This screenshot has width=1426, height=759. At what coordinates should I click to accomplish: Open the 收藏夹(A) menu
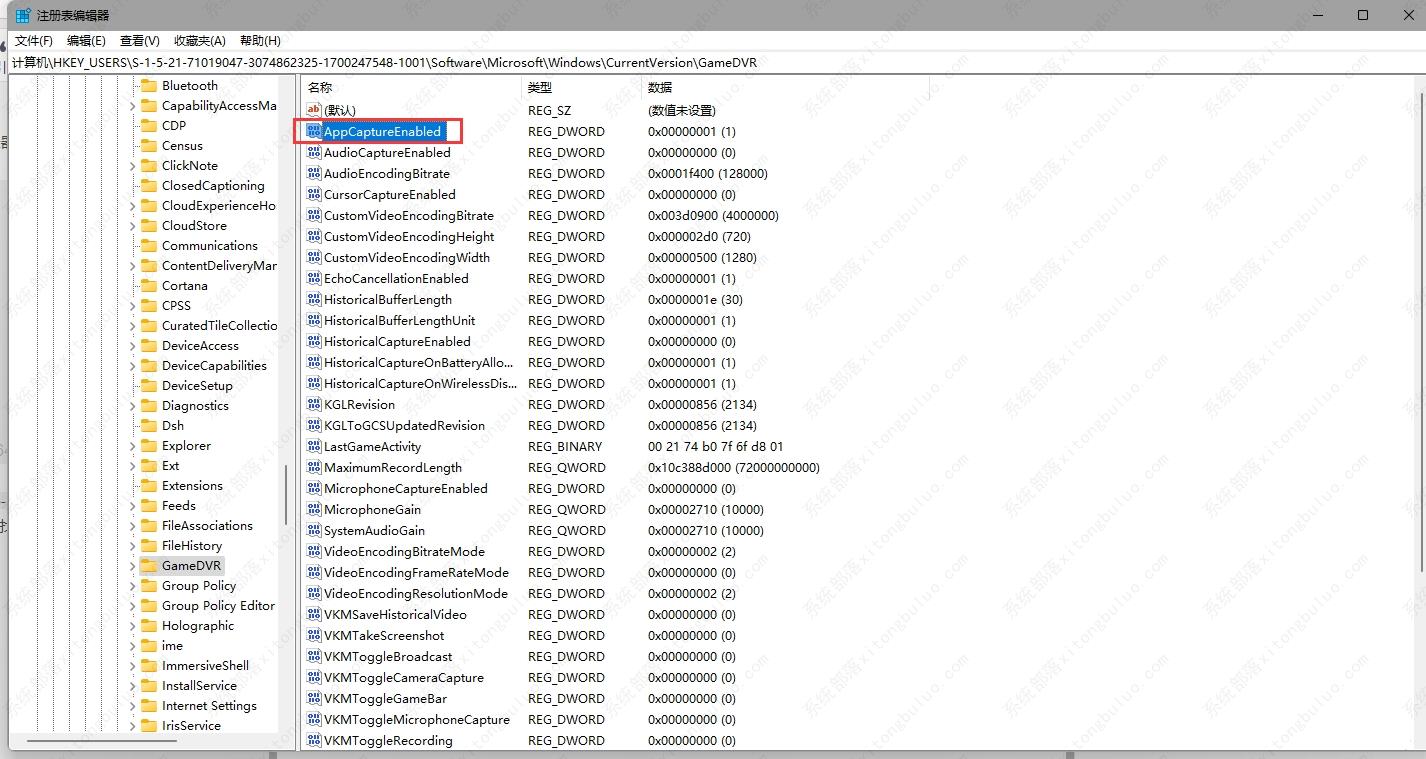coord(200,41)
